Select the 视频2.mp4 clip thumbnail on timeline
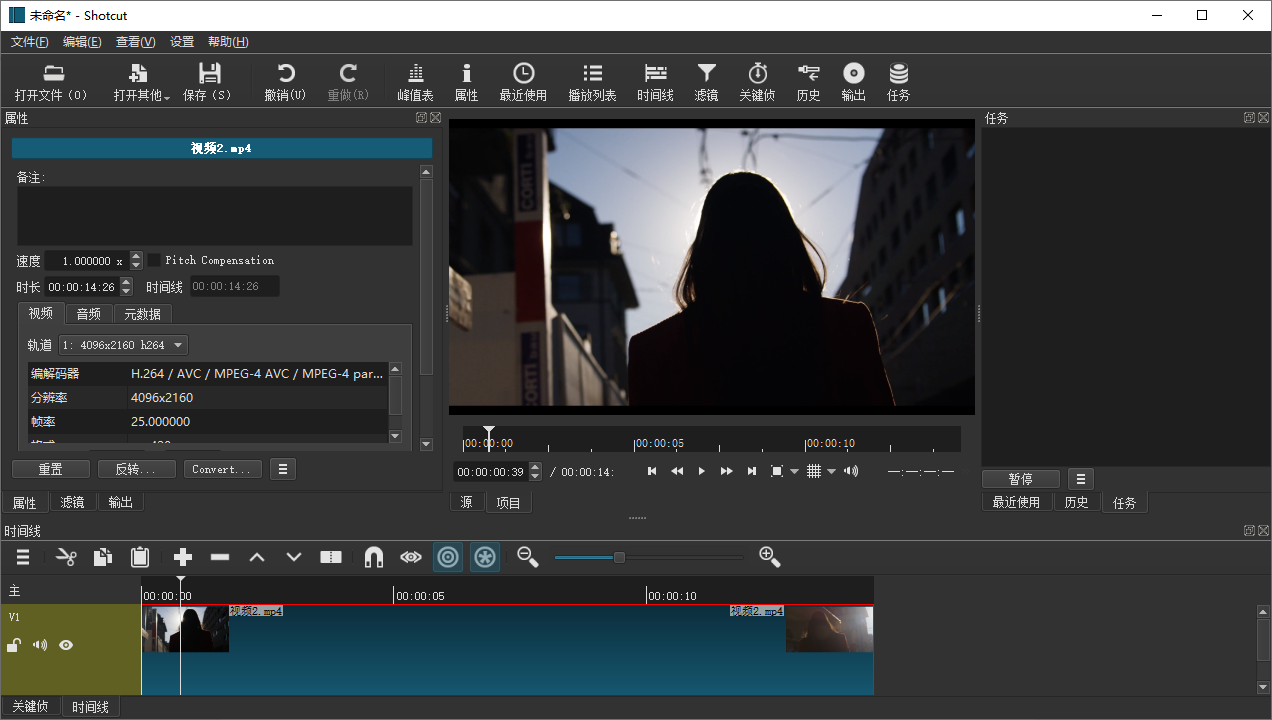The height and width of the screenshot is (720, 1272). (186, 629)
